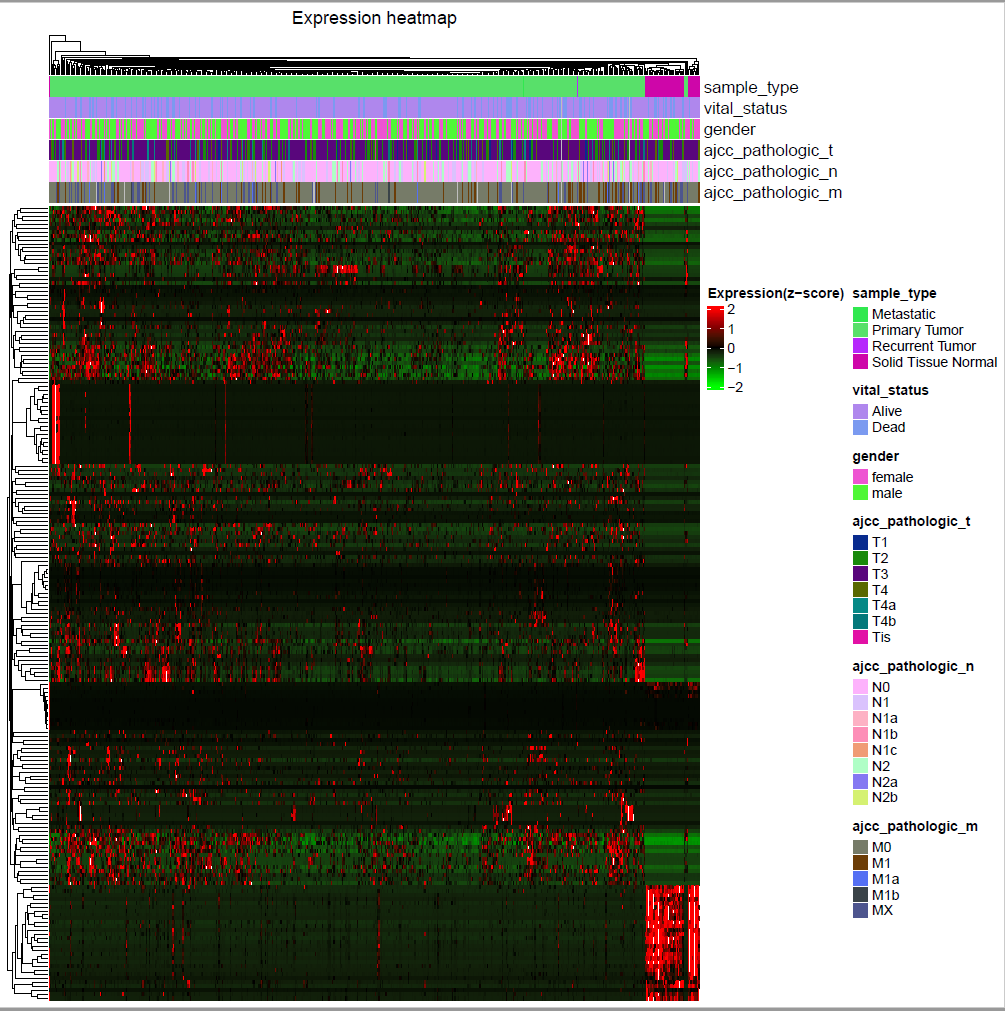Viewport: 1005px width, 1011px height.
Task: Click the ajcc_pathologic_t row label
Action: [768, 151]
